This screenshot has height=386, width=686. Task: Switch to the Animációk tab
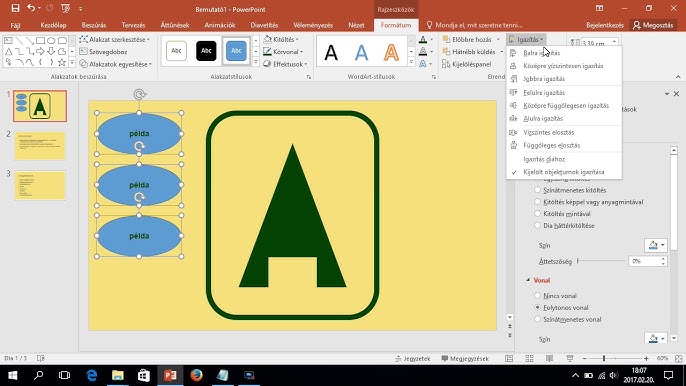click(220, 25)
